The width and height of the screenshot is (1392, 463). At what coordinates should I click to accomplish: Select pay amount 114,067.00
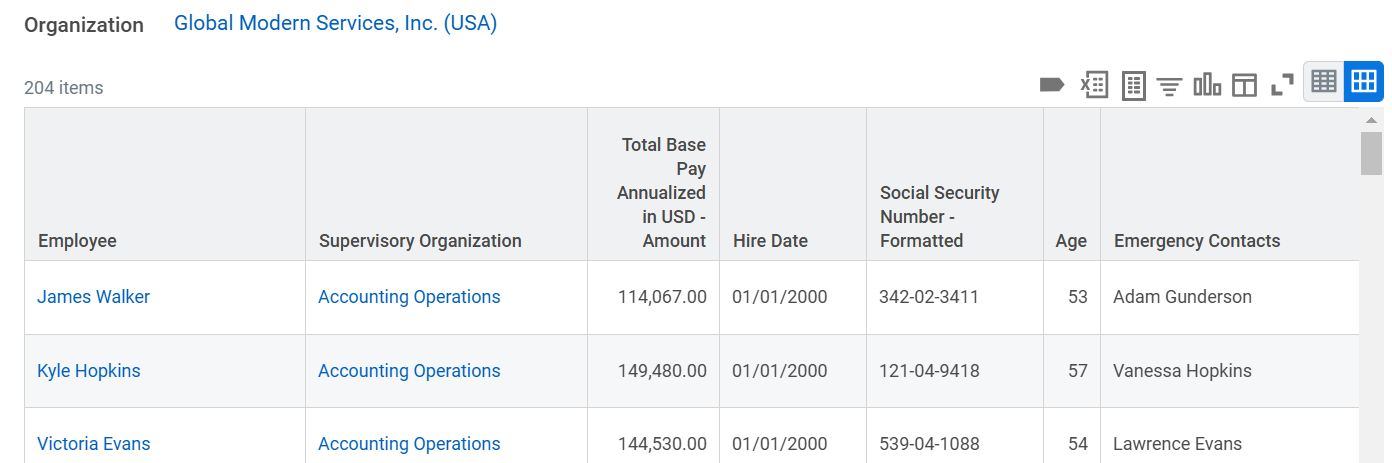662,297
